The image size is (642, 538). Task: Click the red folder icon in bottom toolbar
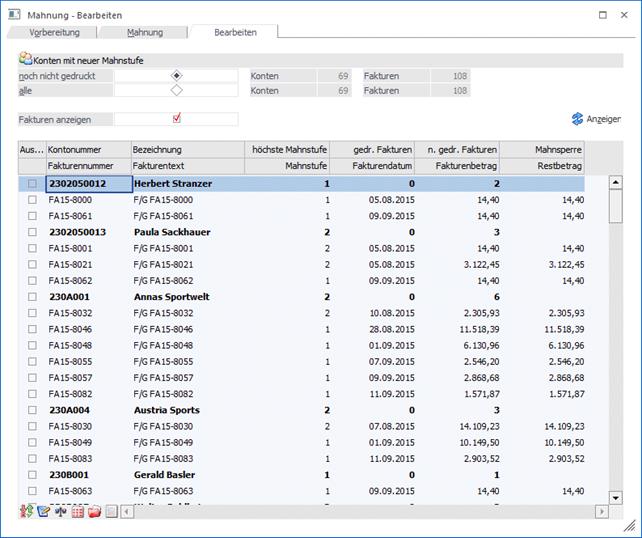tap(94, 512)
